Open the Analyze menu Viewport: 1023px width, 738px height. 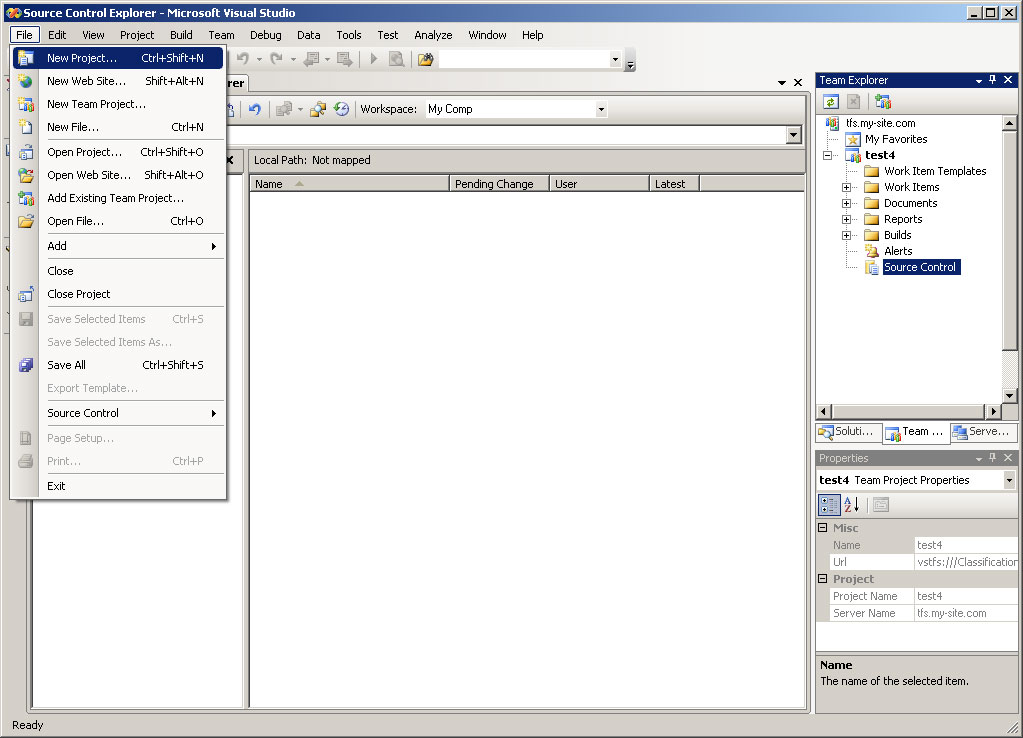point(433,35)
